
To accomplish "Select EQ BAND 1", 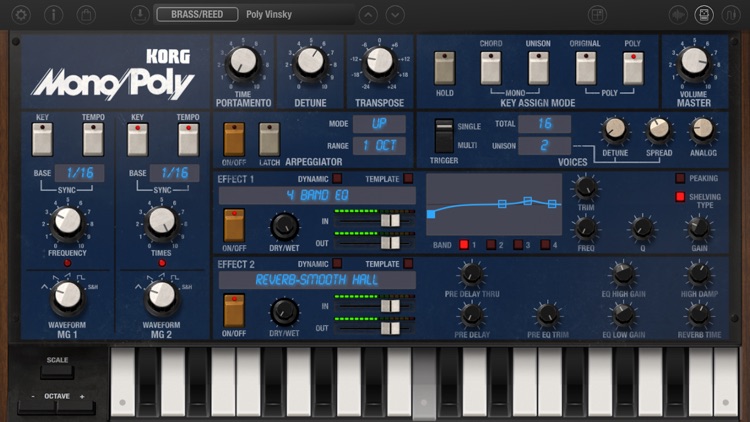I will click(463, 245).
